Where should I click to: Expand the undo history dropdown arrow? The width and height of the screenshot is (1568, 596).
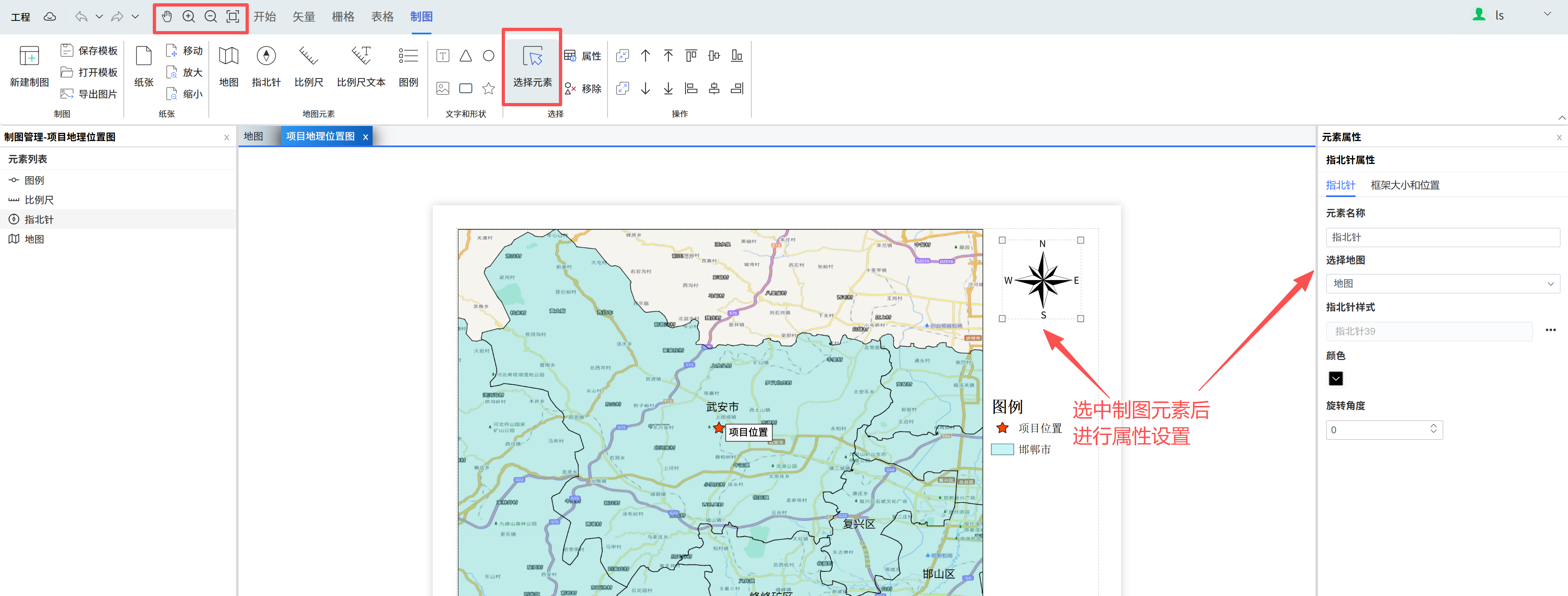[x=99, y=16]
